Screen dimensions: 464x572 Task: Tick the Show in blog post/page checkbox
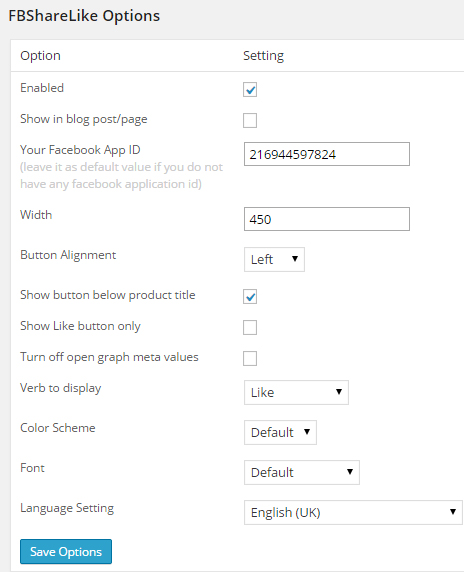[250, 120]
